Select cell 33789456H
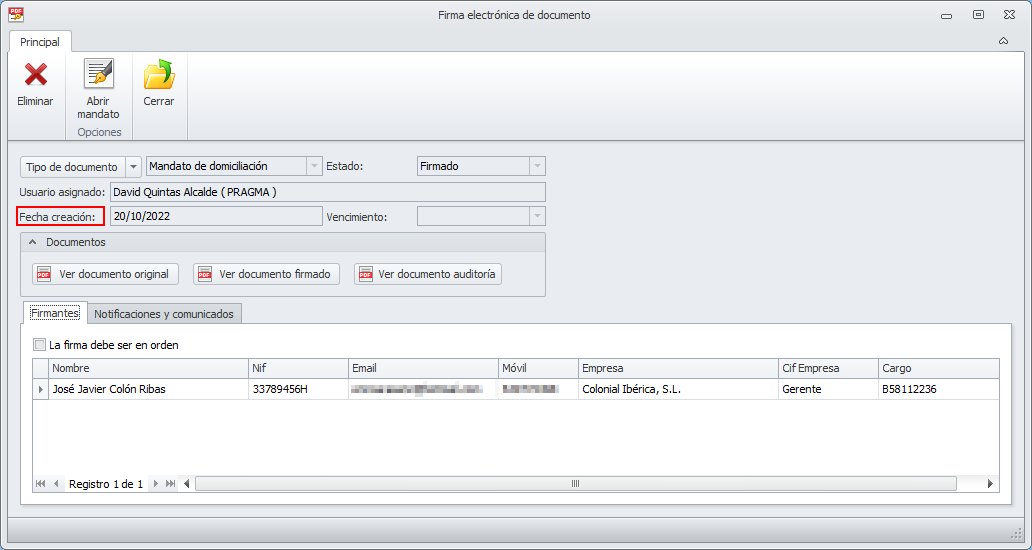Viewport: 1032px width, 550px height. 299,389
